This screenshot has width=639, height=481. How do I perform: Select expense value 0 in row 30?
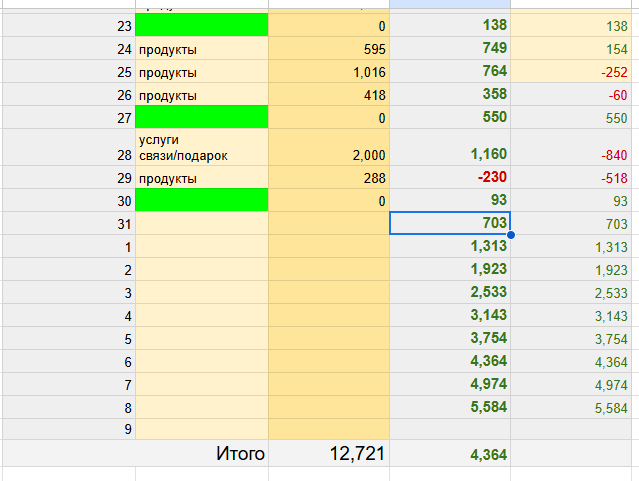328,200
